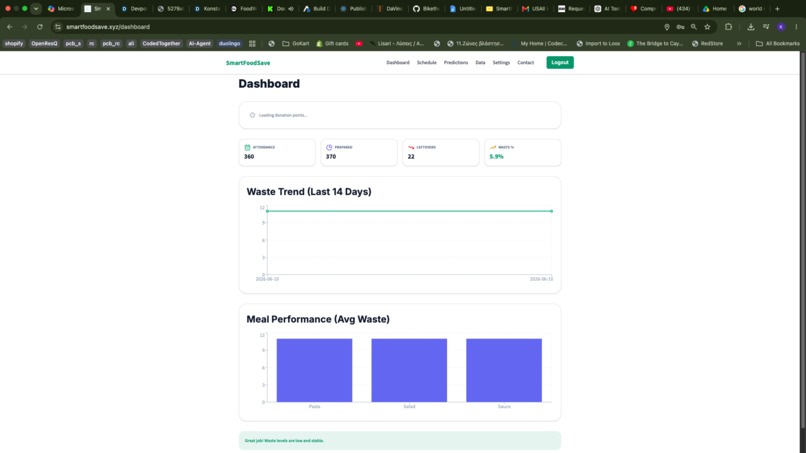Open Chrome three-dot menu
Image resolution: width=806 pixels, height=453 pixels.
pyautogui.click(x=796, y=27)
